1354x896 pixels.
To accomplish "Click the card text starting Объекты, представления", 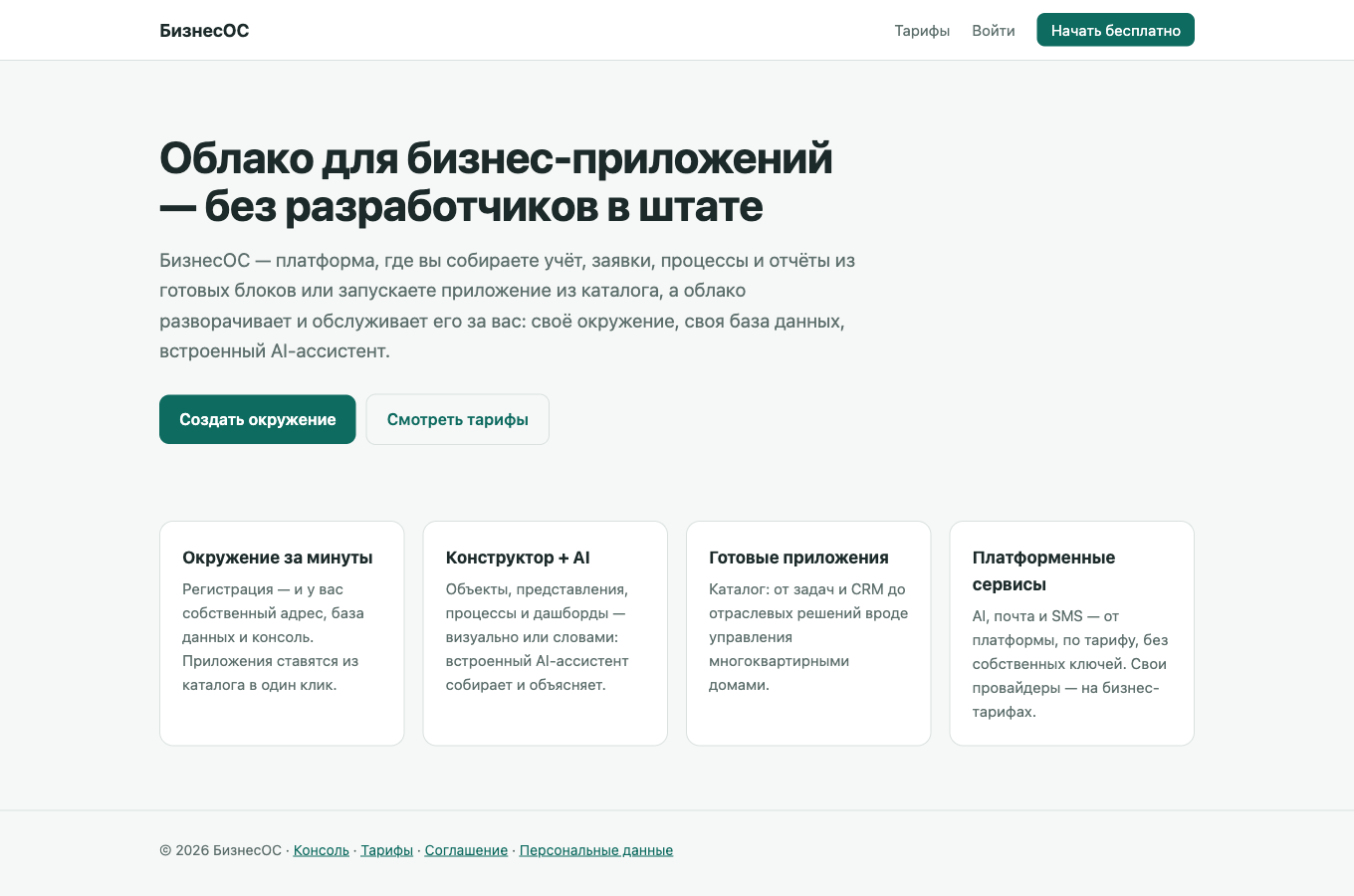I will click(x=537, y=637).
